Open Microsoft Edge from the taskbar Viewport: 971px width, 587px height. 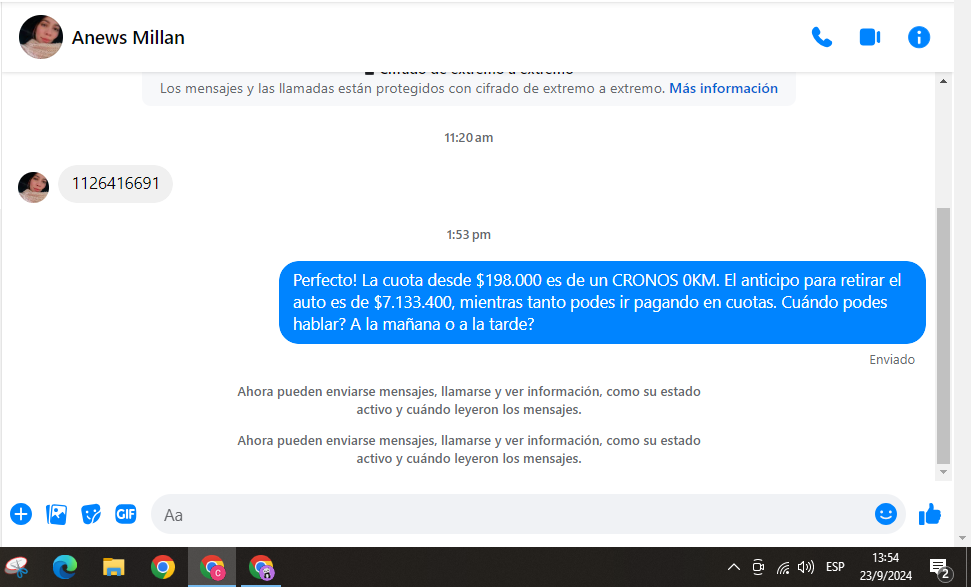click(x=65, y=567)
